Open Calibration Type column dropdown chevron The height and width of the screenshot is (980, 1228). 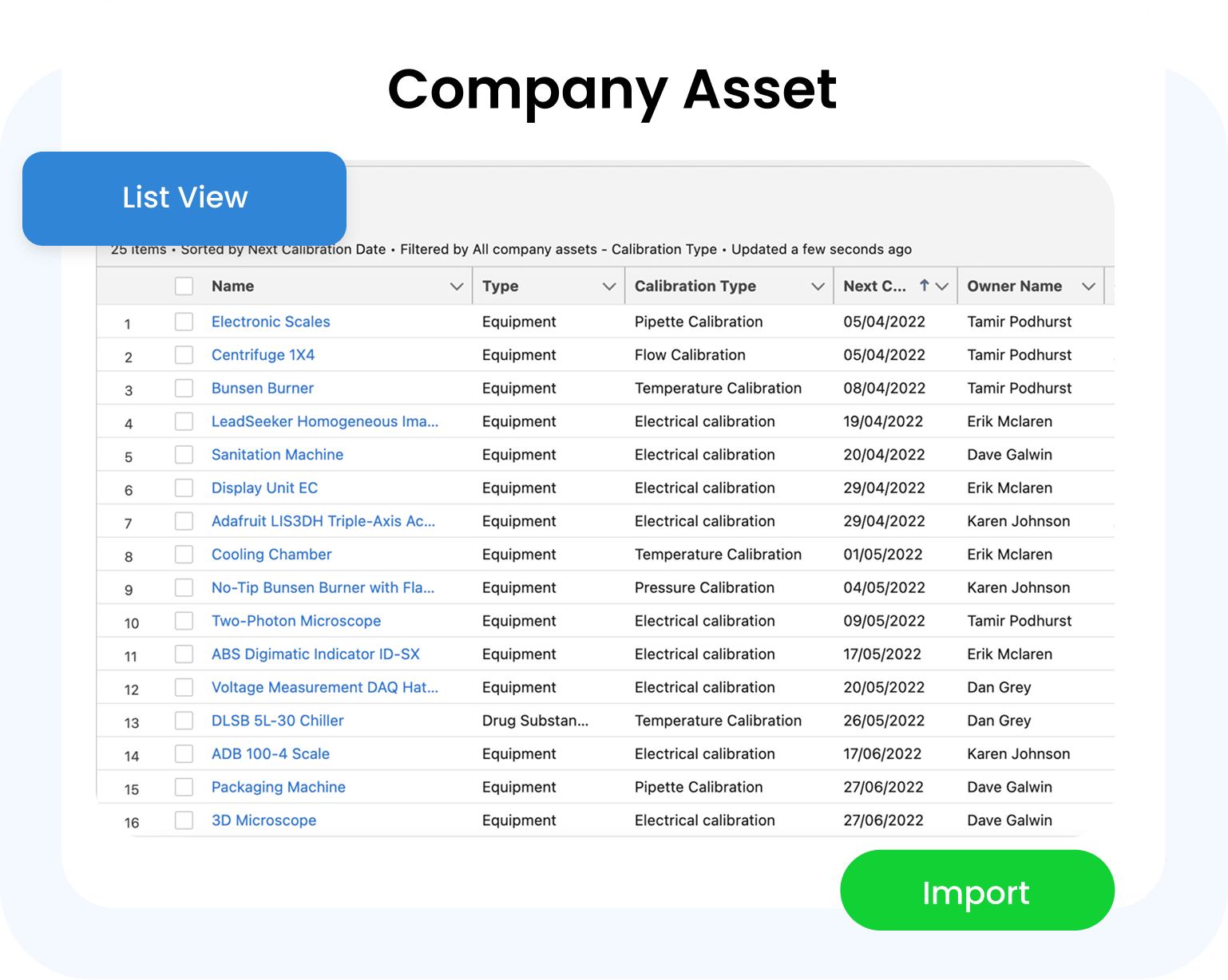818,286
